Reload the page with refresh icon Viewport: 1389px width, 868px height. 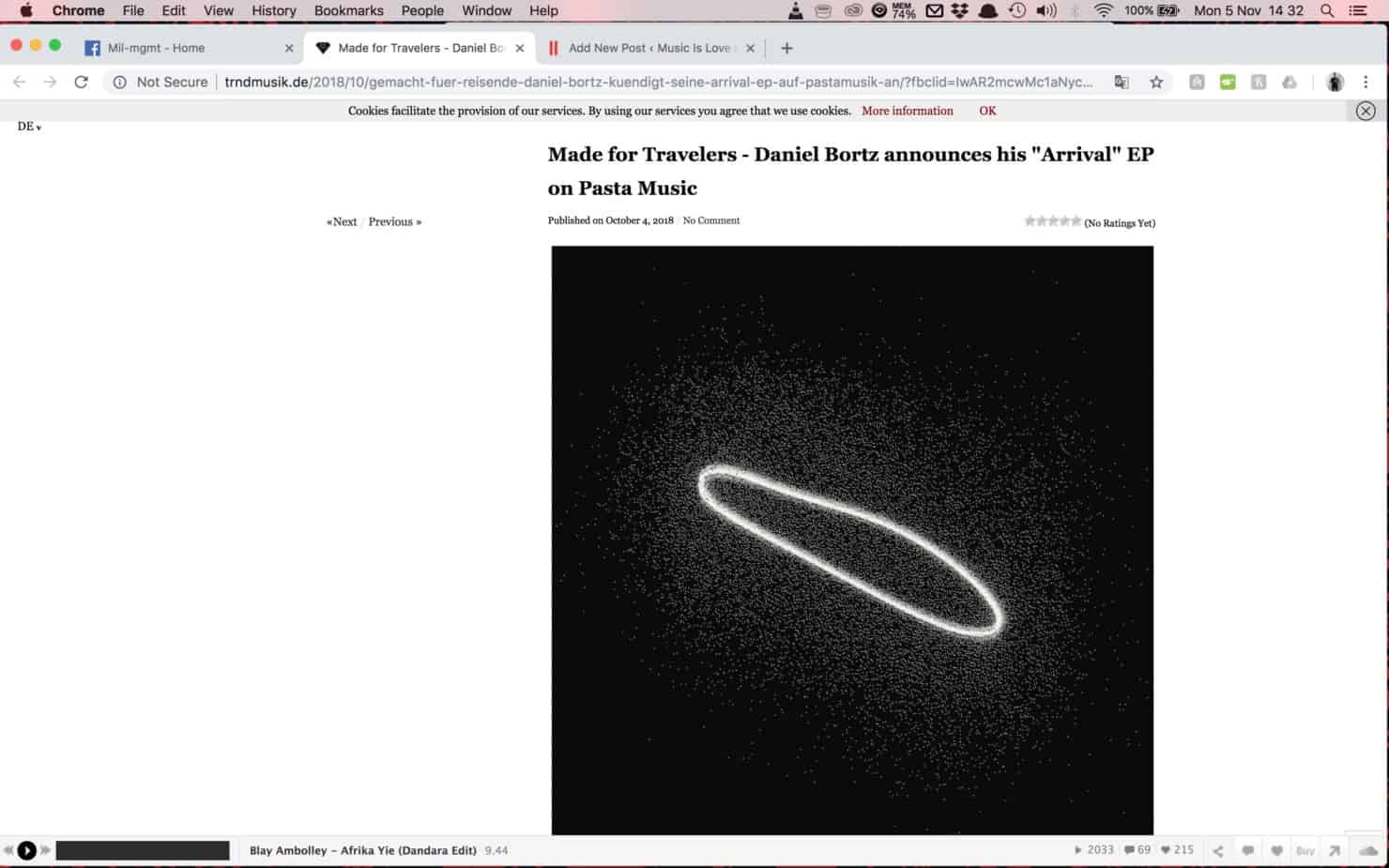[82, 83]
